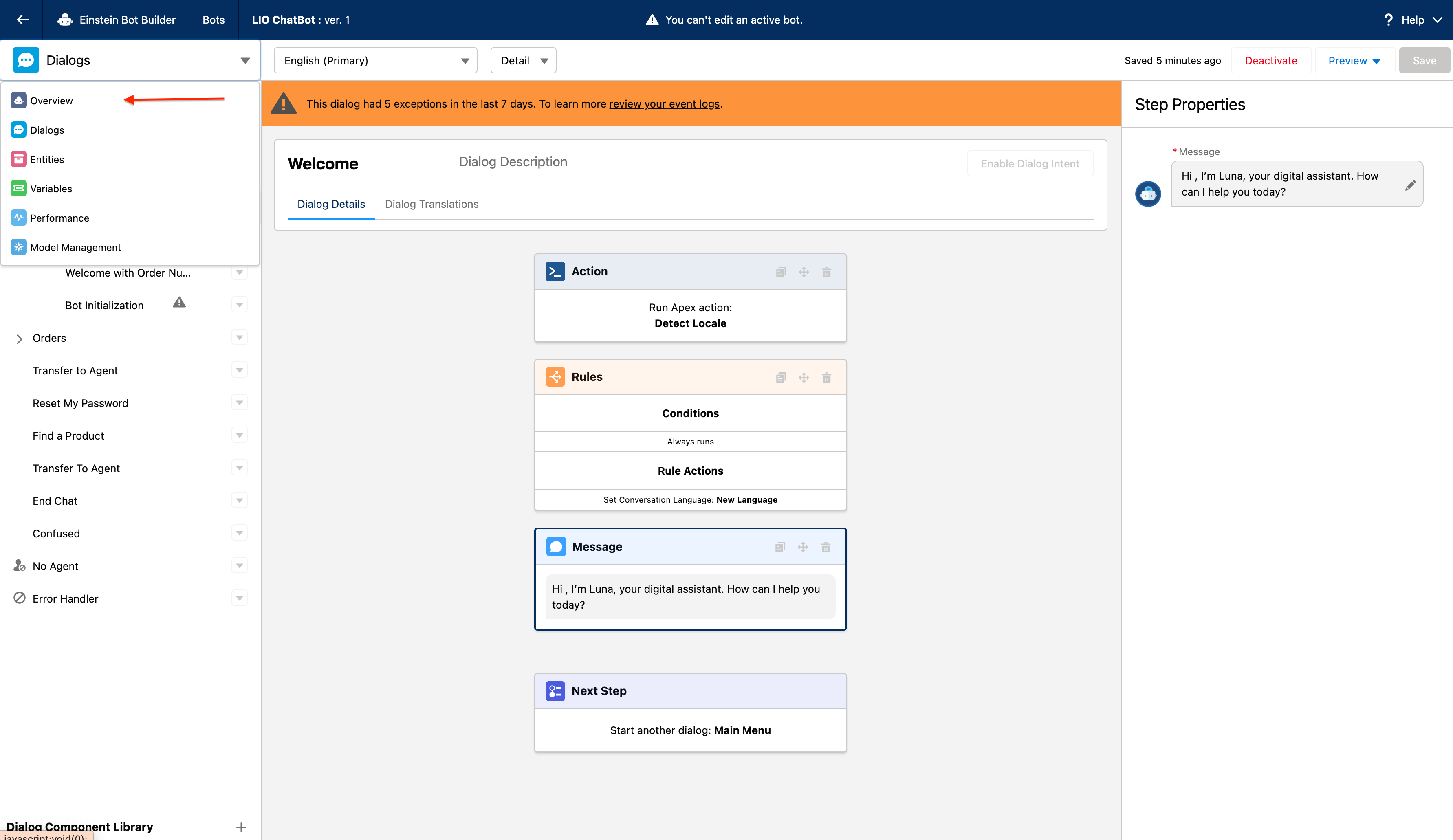
Task: Open the English (Primary) language dropdown
Action: coord(375,61)
